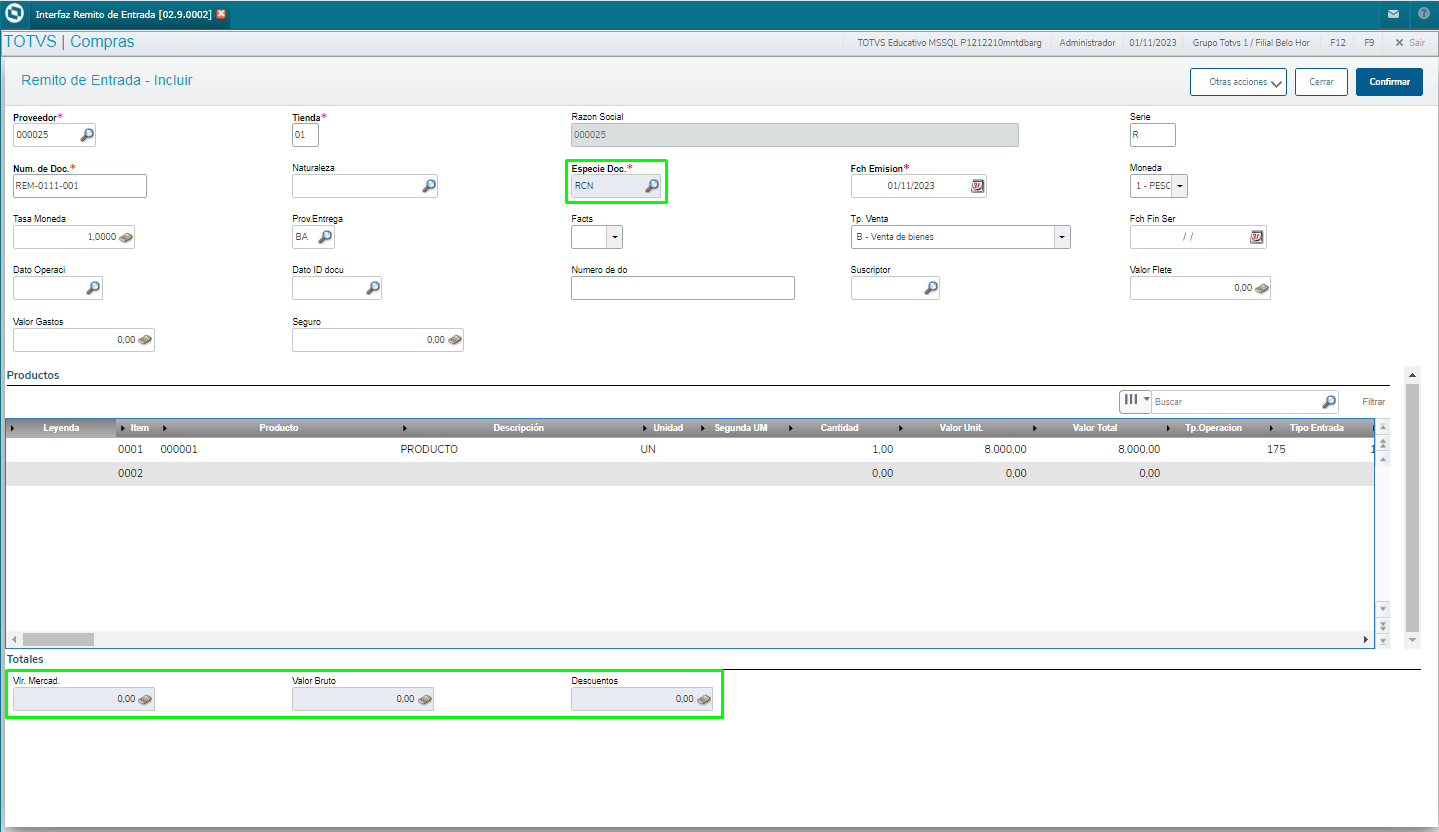Open Dato ID docu lookup magnifier

(373, 288)
